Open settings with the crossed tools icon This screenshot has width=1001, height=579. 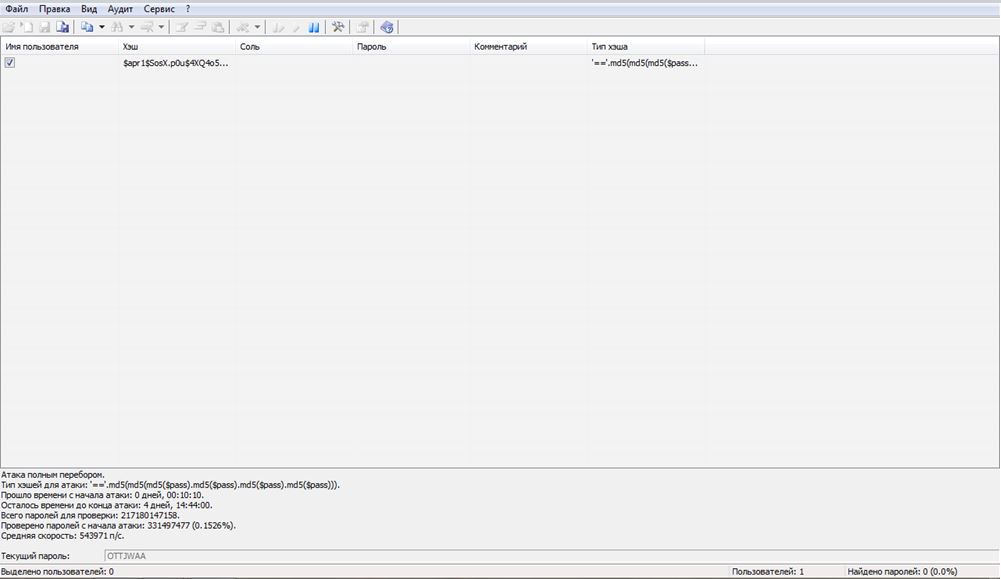338,27
